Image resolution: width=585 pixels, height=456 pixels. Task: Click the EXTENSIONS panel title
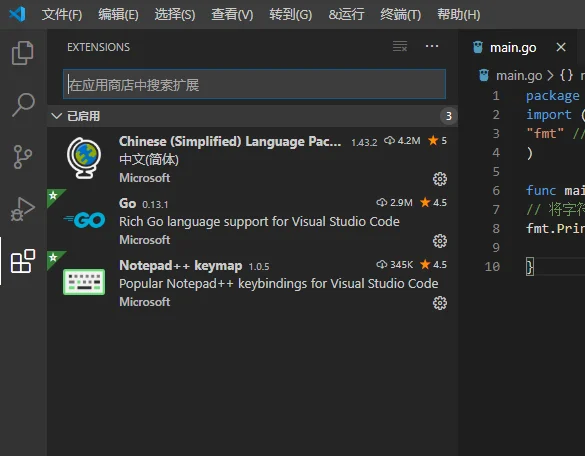pos(98,47)
